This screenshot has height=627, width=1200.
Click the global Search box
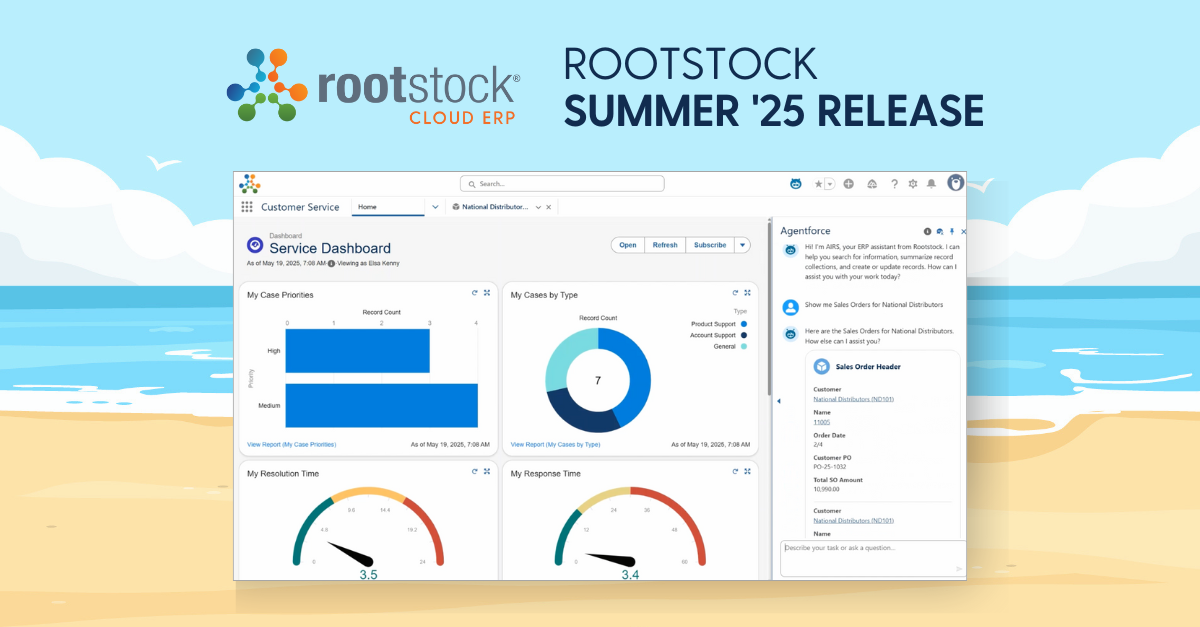click(562, 184)
